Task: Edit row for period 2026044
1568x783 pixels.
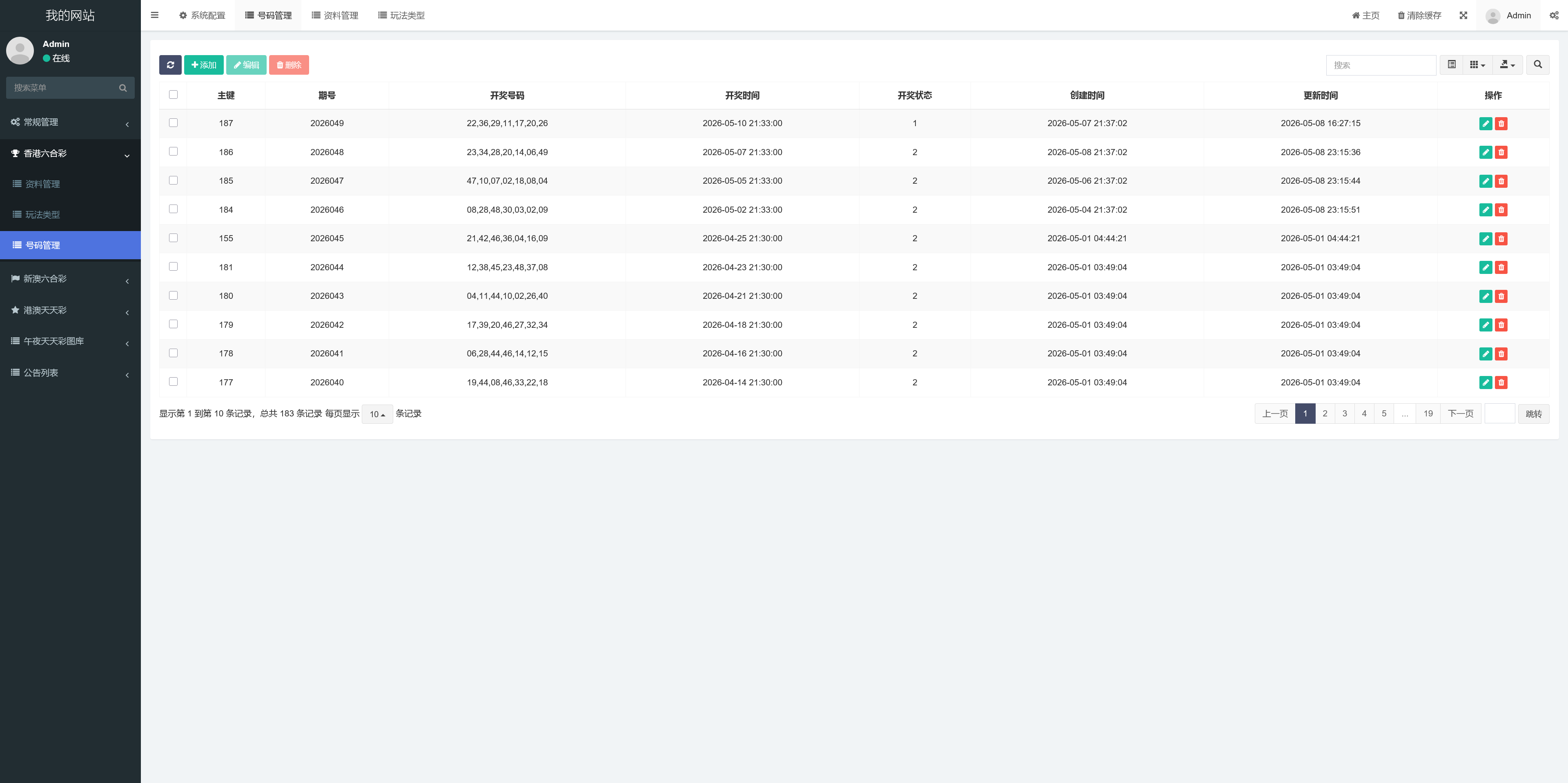Action: point(1486,267)
